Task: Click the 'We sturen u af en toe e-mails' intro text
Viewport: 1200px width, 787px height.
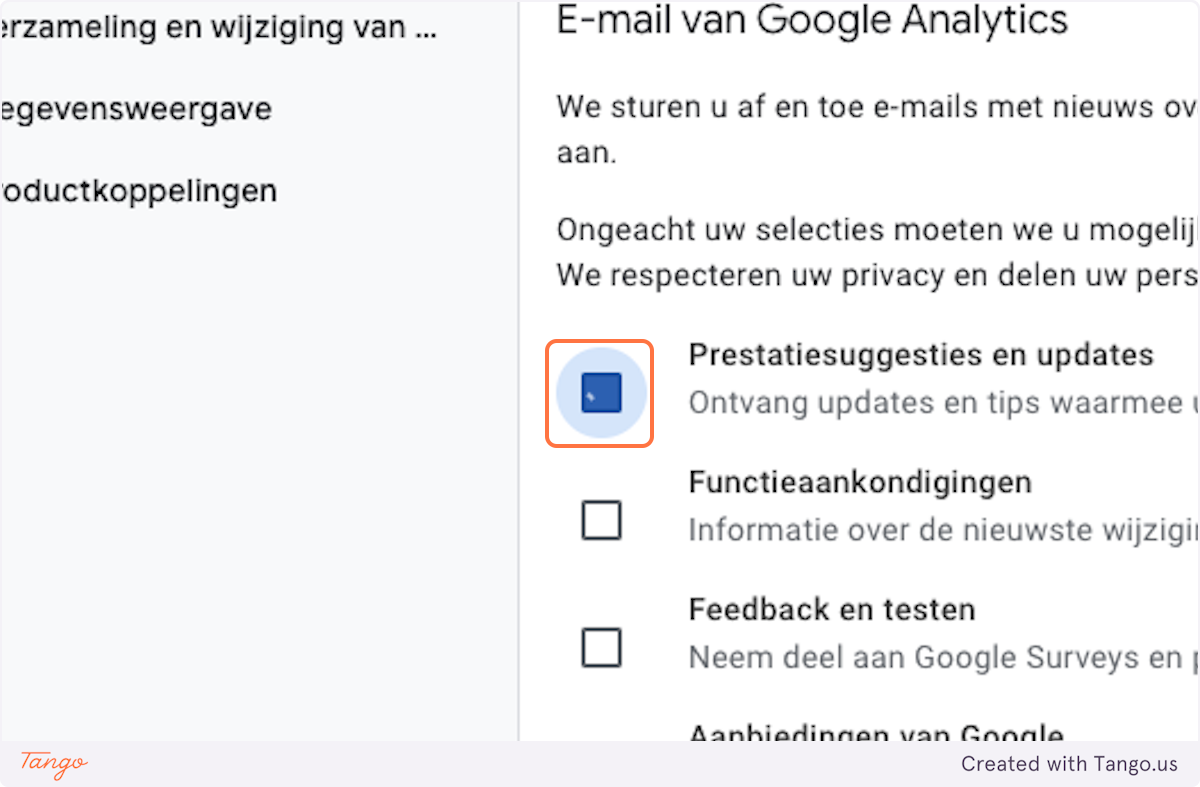Action: [870, 107]
